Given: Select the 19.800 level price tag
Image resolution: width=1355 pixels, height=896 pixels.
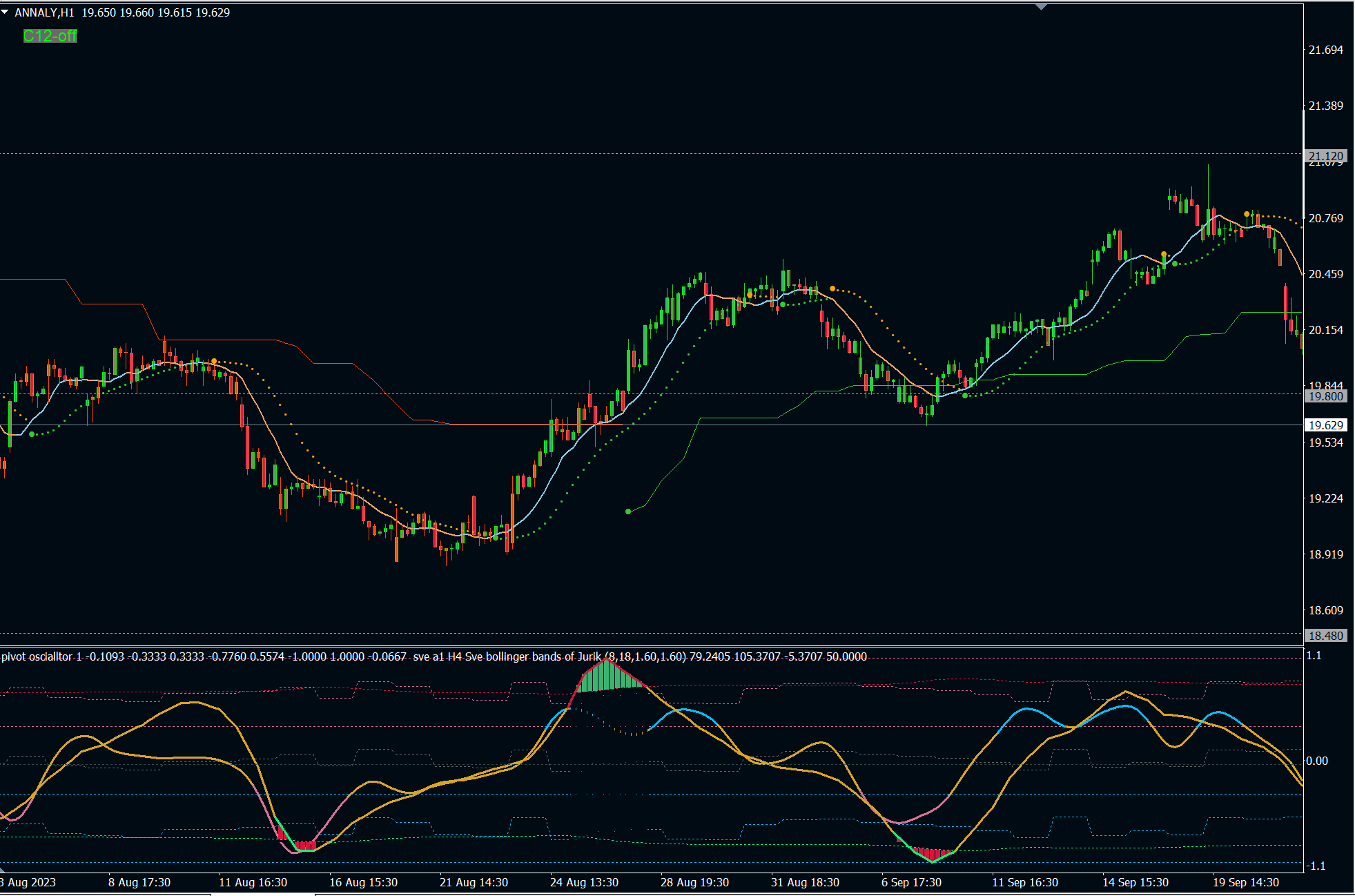Looking at the screenshot, I should (x=1325, y=396).
